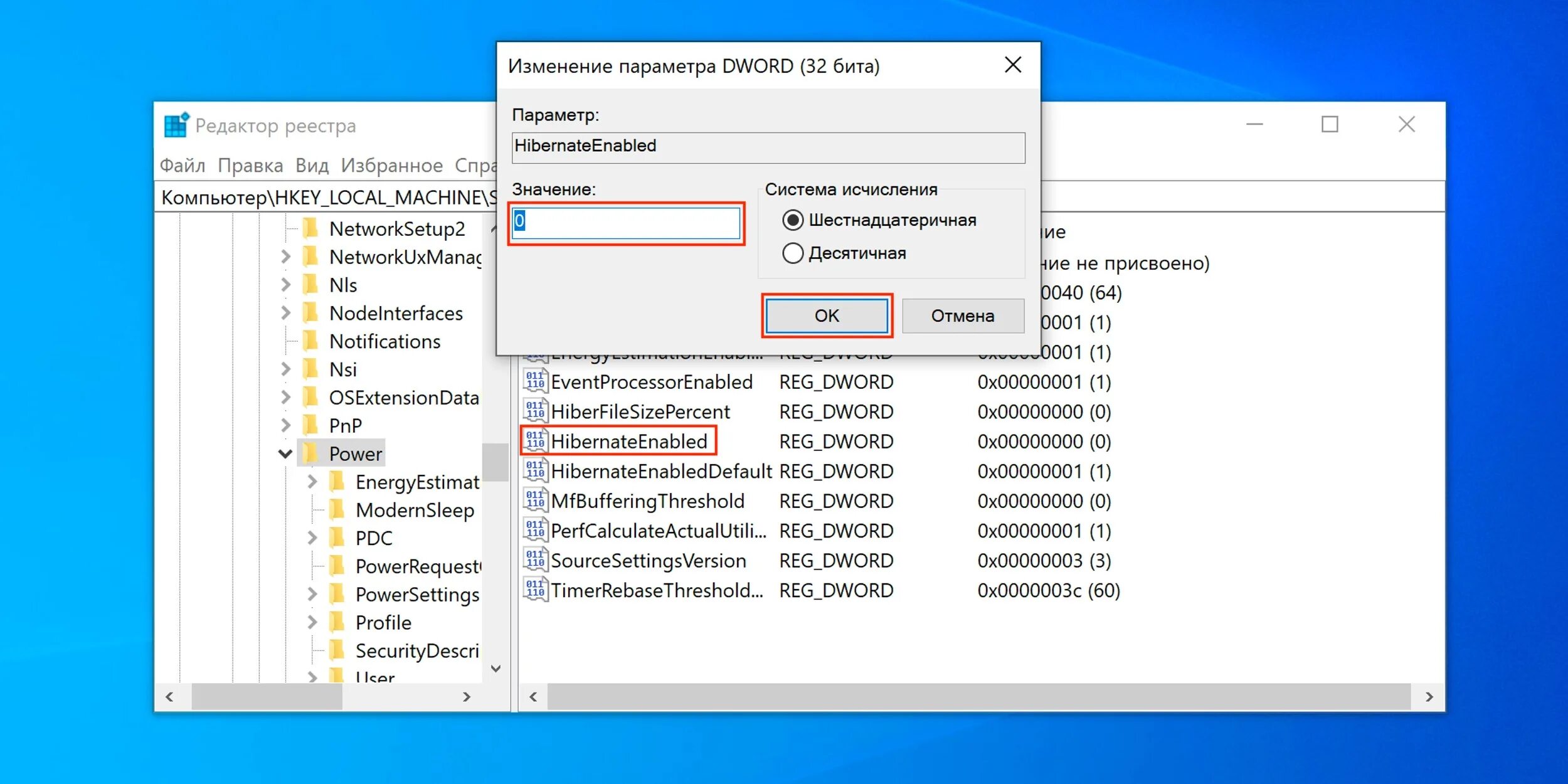Click the right pane horizontal scrollbar

978,696
